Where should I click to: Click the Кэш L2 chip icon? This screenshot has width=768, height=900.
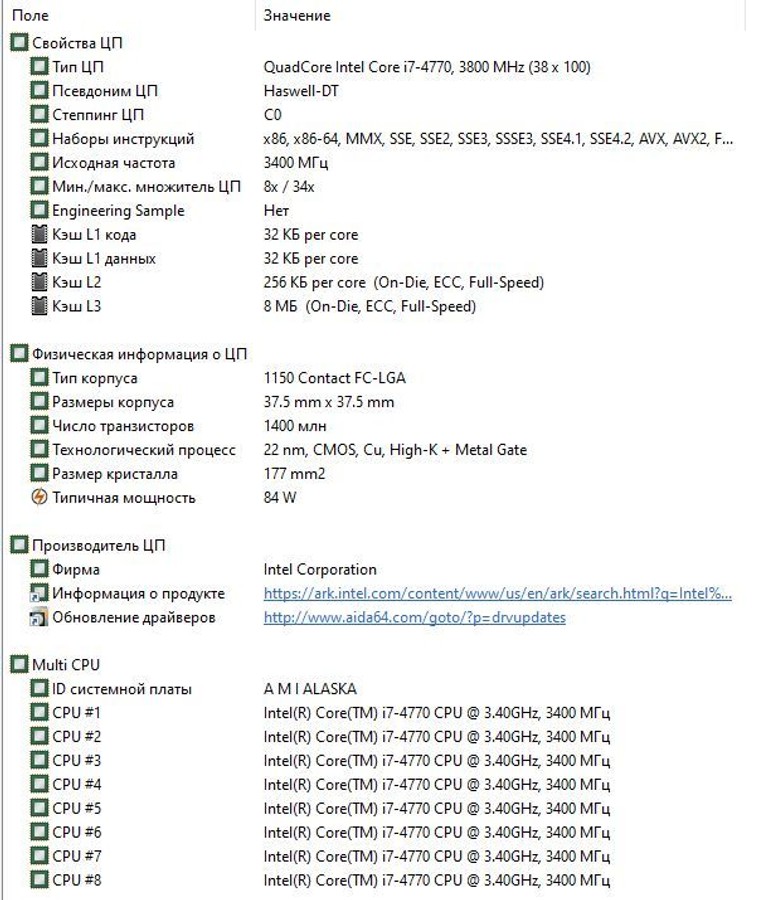39,282
